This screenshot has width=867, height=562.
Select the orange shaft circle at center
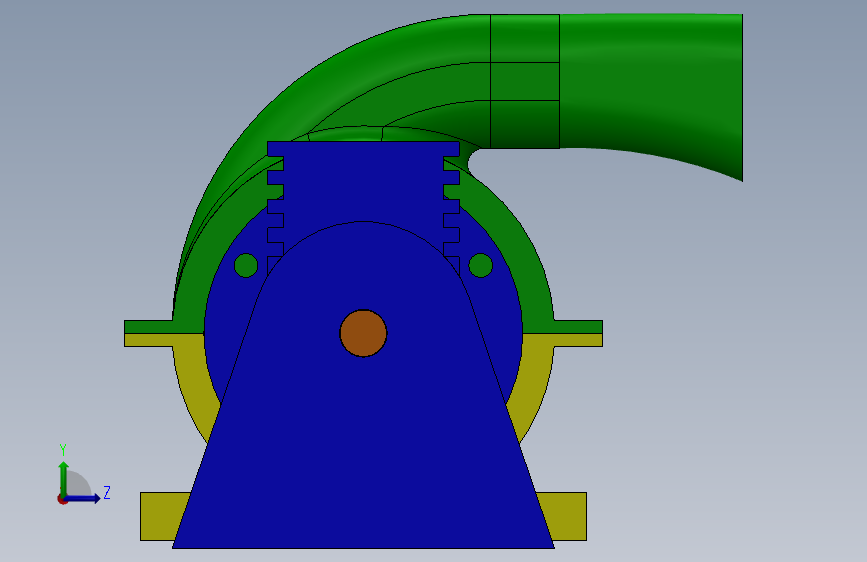(363, 333)
